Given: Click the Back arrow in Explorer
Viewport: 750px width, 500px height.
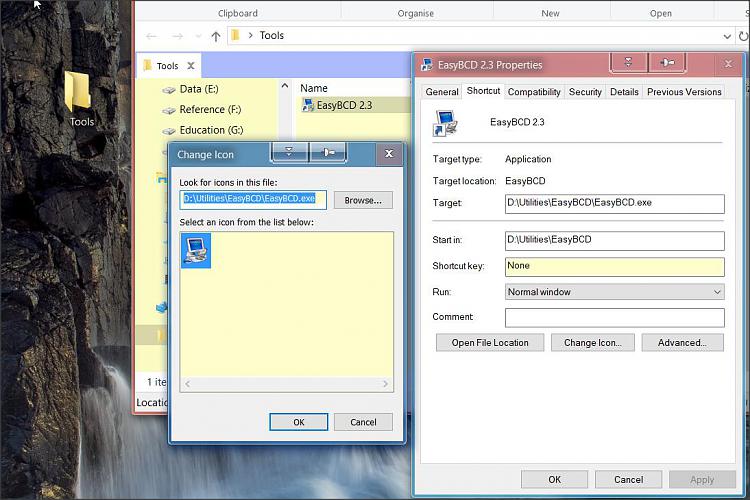Looking at the screenshot, I should point(152,36).
